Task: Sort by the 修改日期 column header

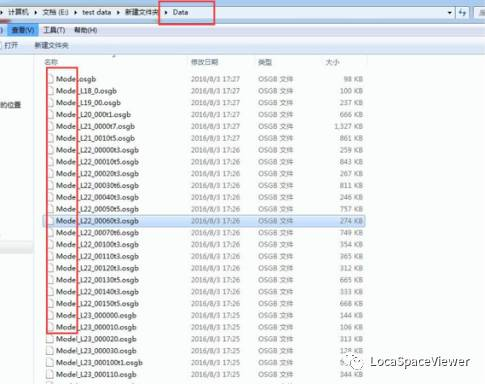Action: (204, 62)
